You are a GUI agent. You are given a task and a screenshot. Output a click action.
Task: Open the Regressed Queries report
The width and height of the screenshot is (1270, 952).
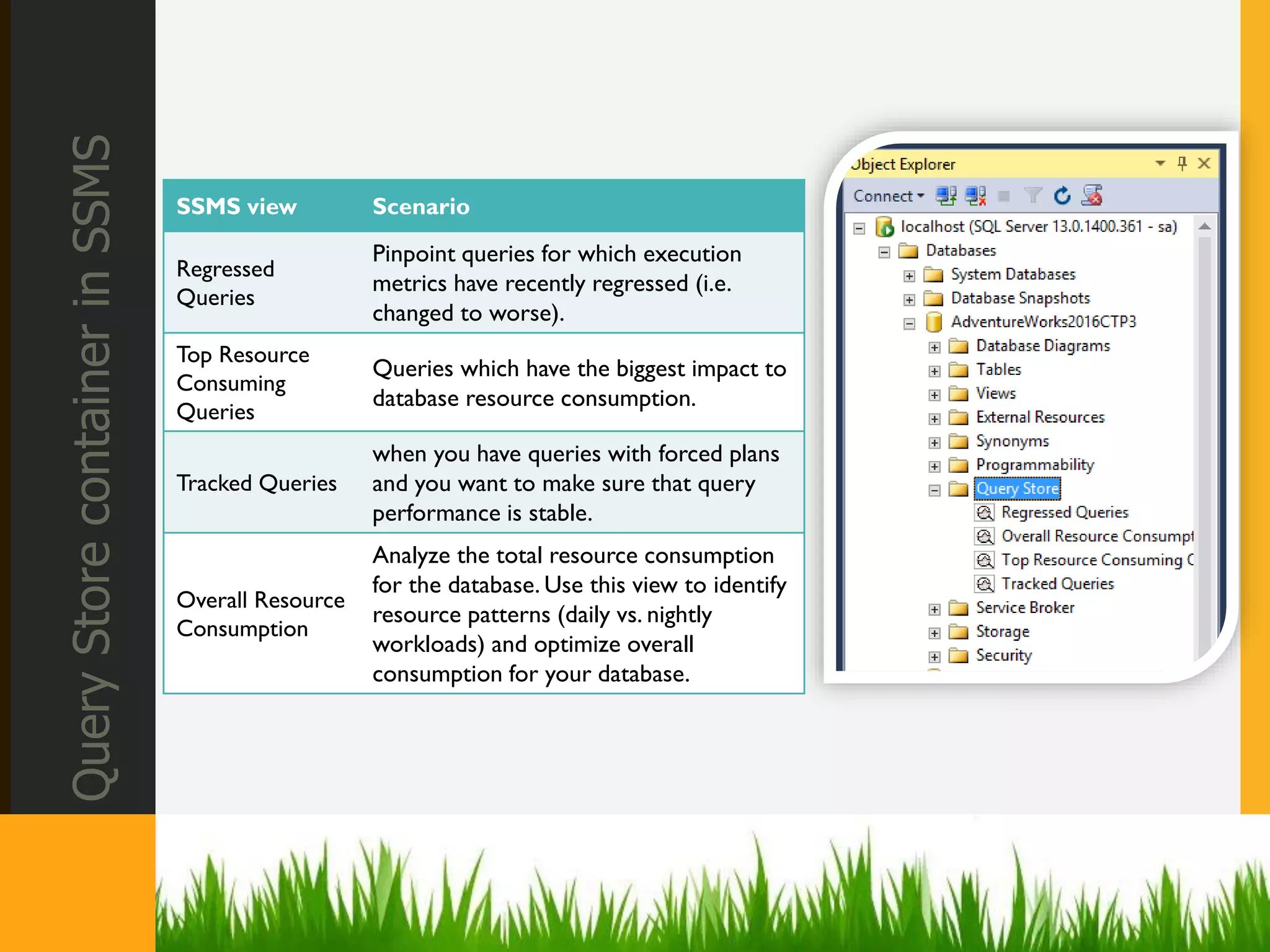coord(1065,513)
